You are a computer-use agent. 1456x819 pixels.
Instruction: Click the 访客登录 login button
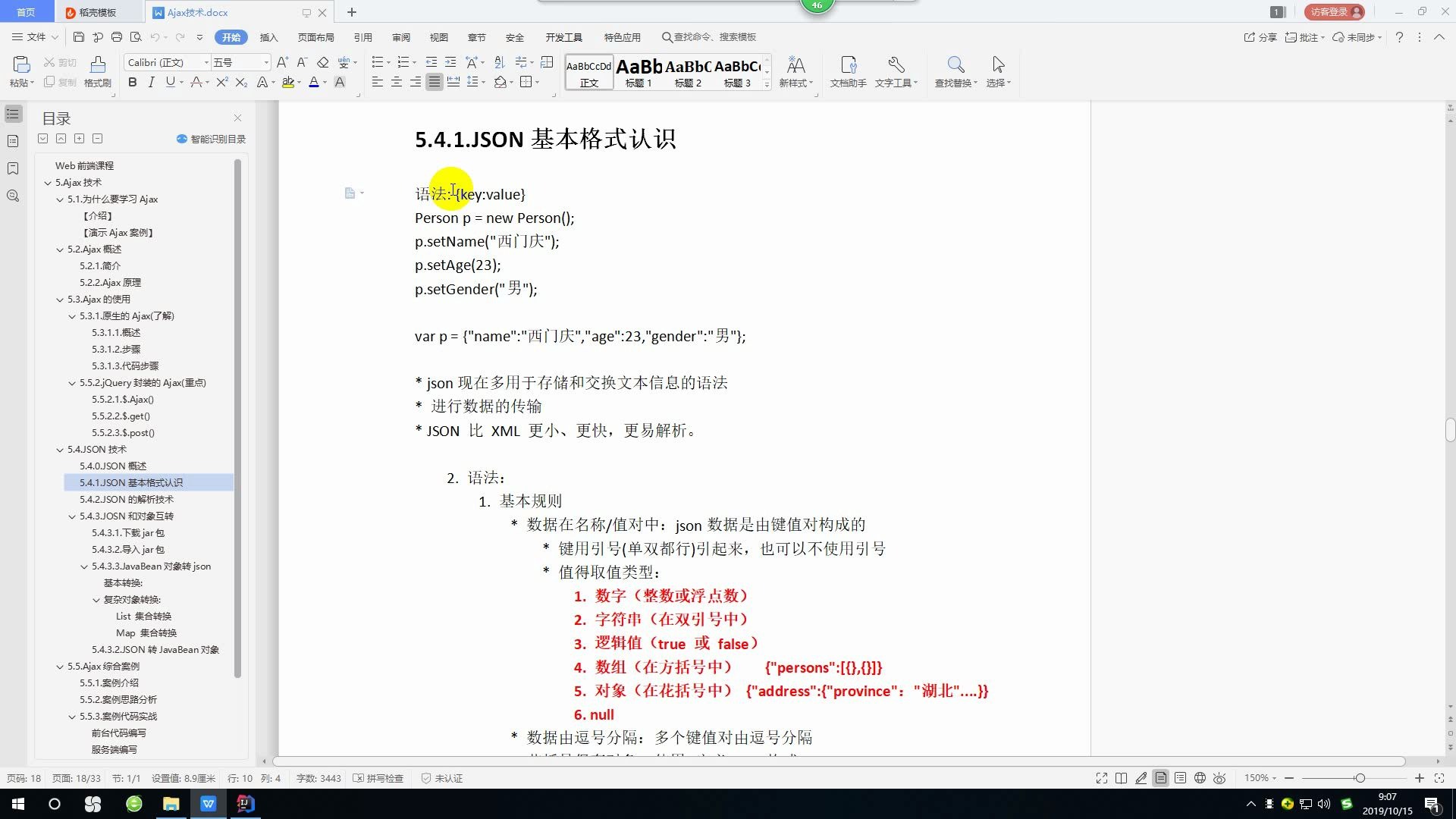point(1335,12)
